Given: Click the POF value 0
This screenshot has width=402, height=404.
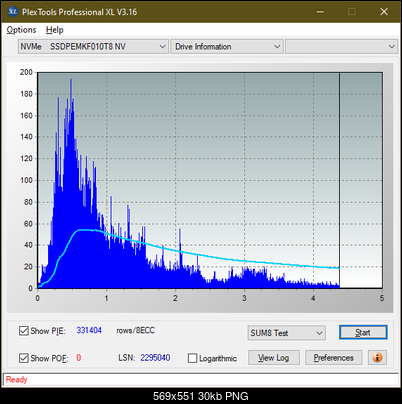Looking at the screenshot, I should (79, 358).
